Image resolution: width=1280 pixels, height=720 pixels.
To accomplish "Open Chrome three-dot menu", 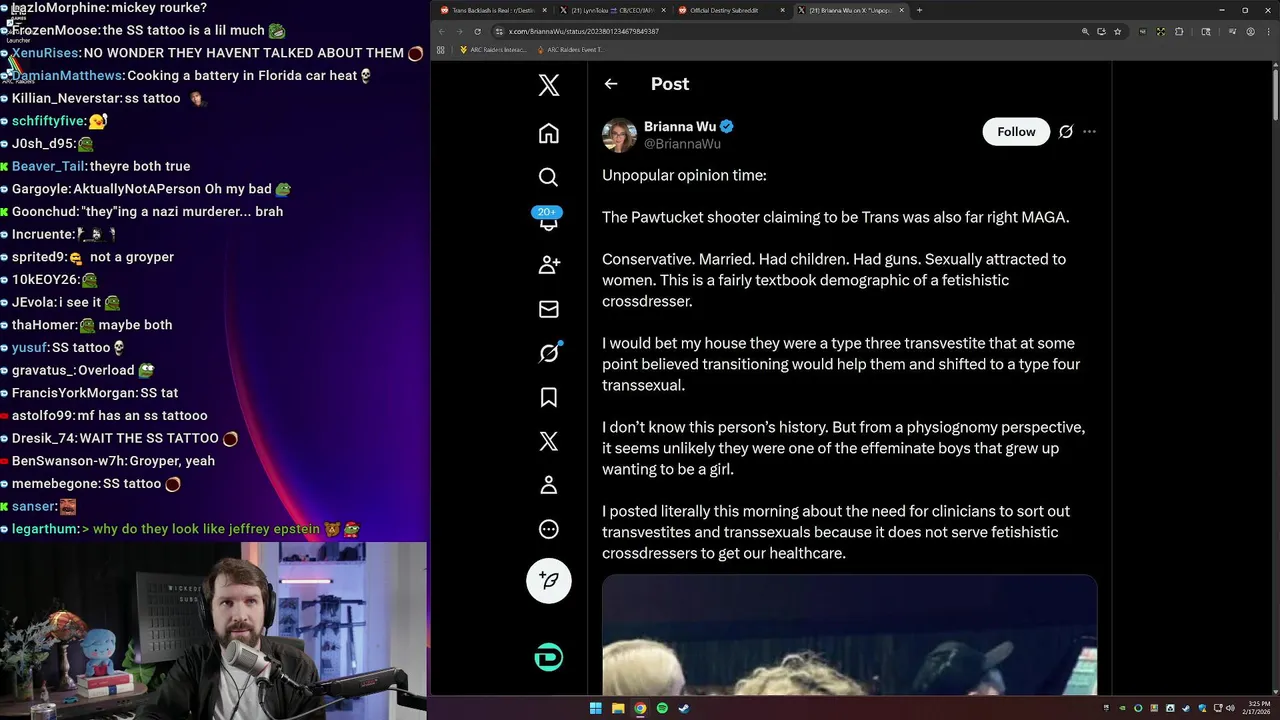I will click(x=1269, y=31).
